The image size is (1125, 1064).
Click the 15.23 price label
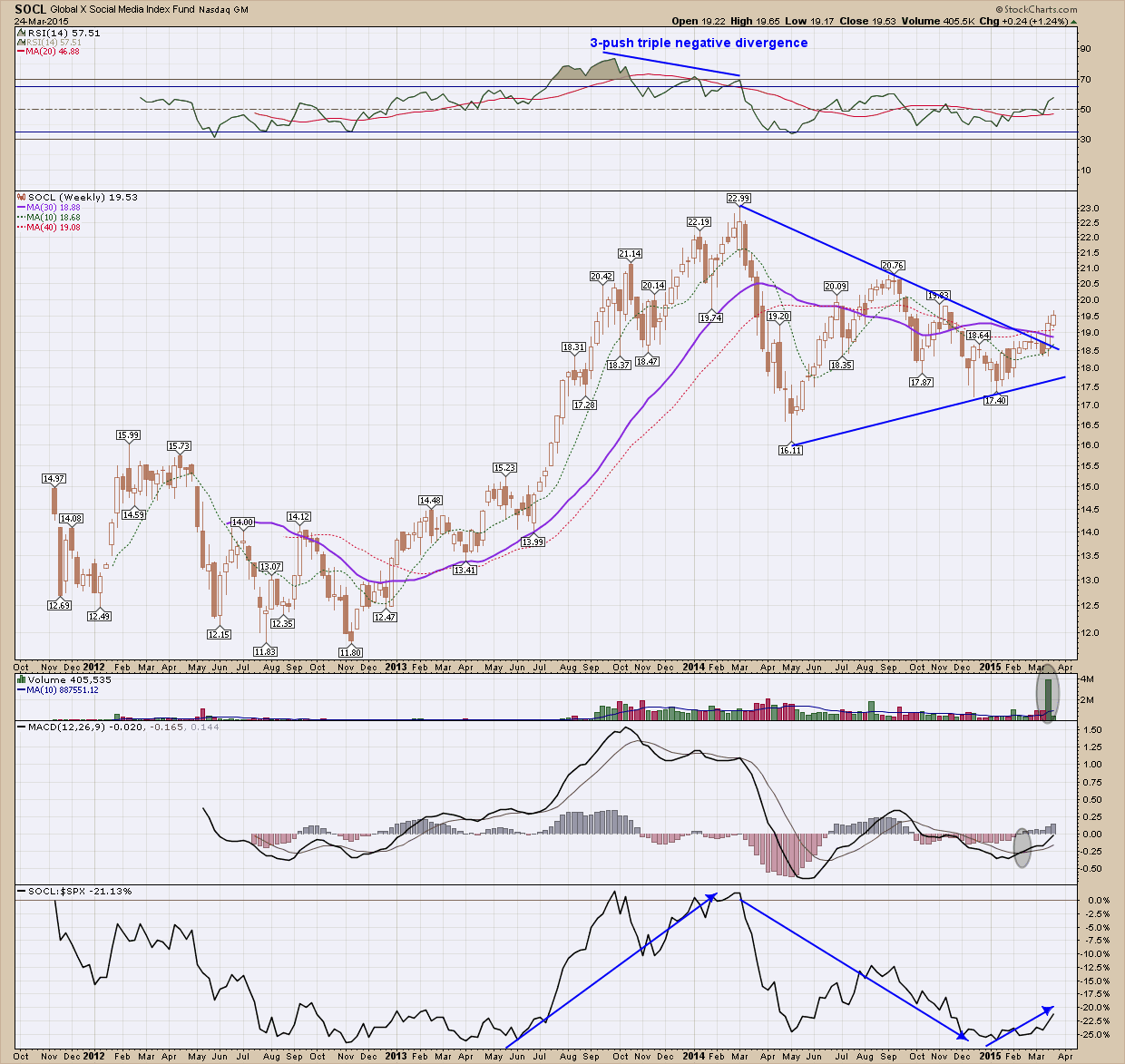[x=504, y=468]
